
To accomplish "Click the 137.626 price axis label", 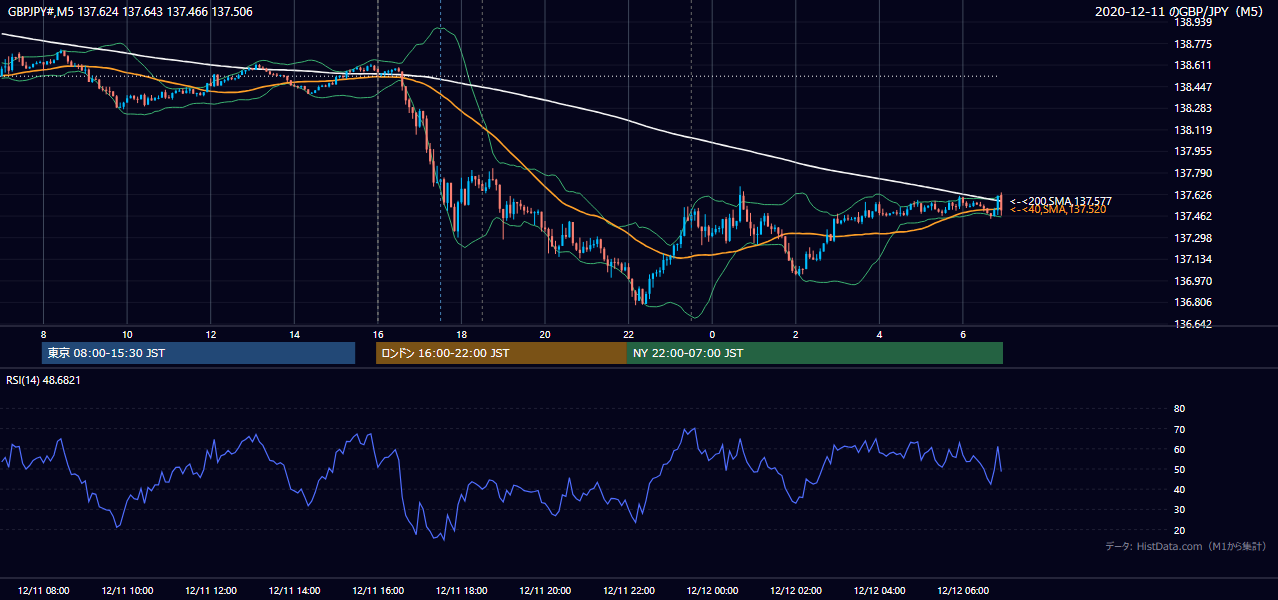I will click(x=1194, y=195).
